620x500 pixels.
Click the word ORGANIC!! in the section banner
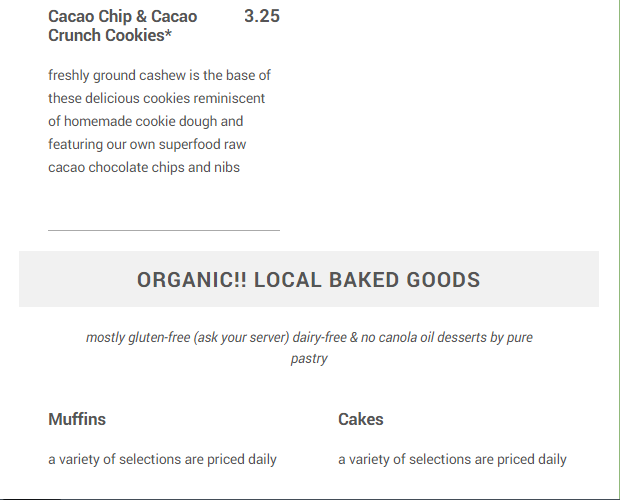[x=191, y=280]
